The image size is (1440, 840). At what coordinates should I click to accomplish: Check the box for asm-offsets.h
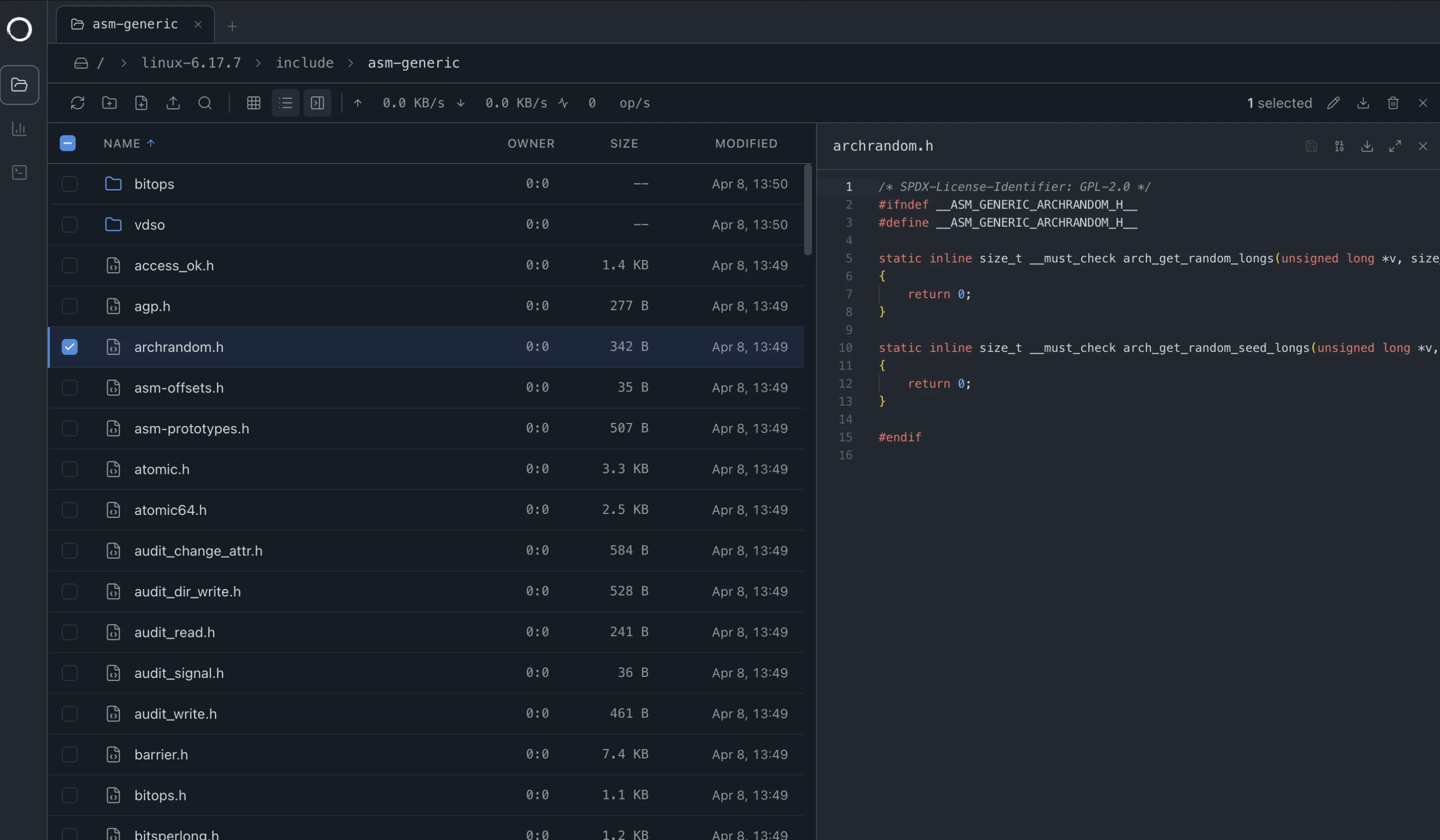point(70,387)
